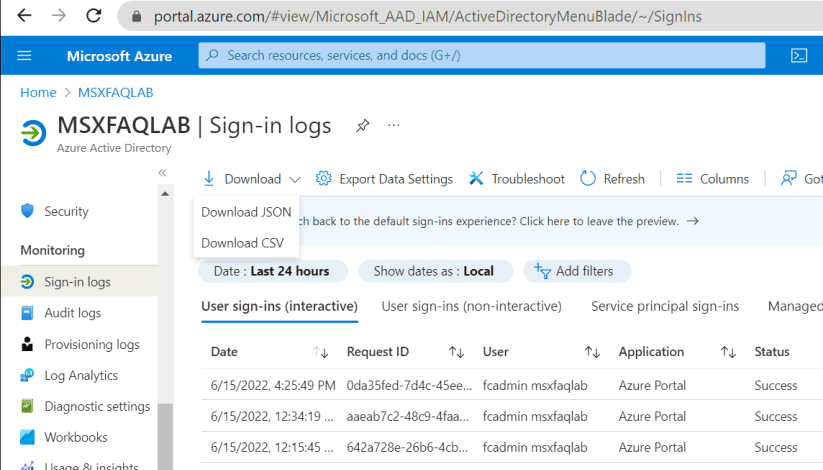Open the 4:25:49 PM sign-in row
This screenshot has width=823, height=470.
pyautogui.click(x=512, y=385)
